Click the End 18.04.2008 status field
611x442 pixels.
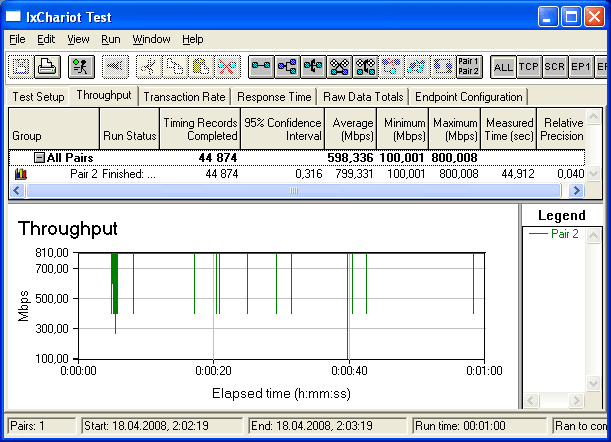(x=328, y=426)
